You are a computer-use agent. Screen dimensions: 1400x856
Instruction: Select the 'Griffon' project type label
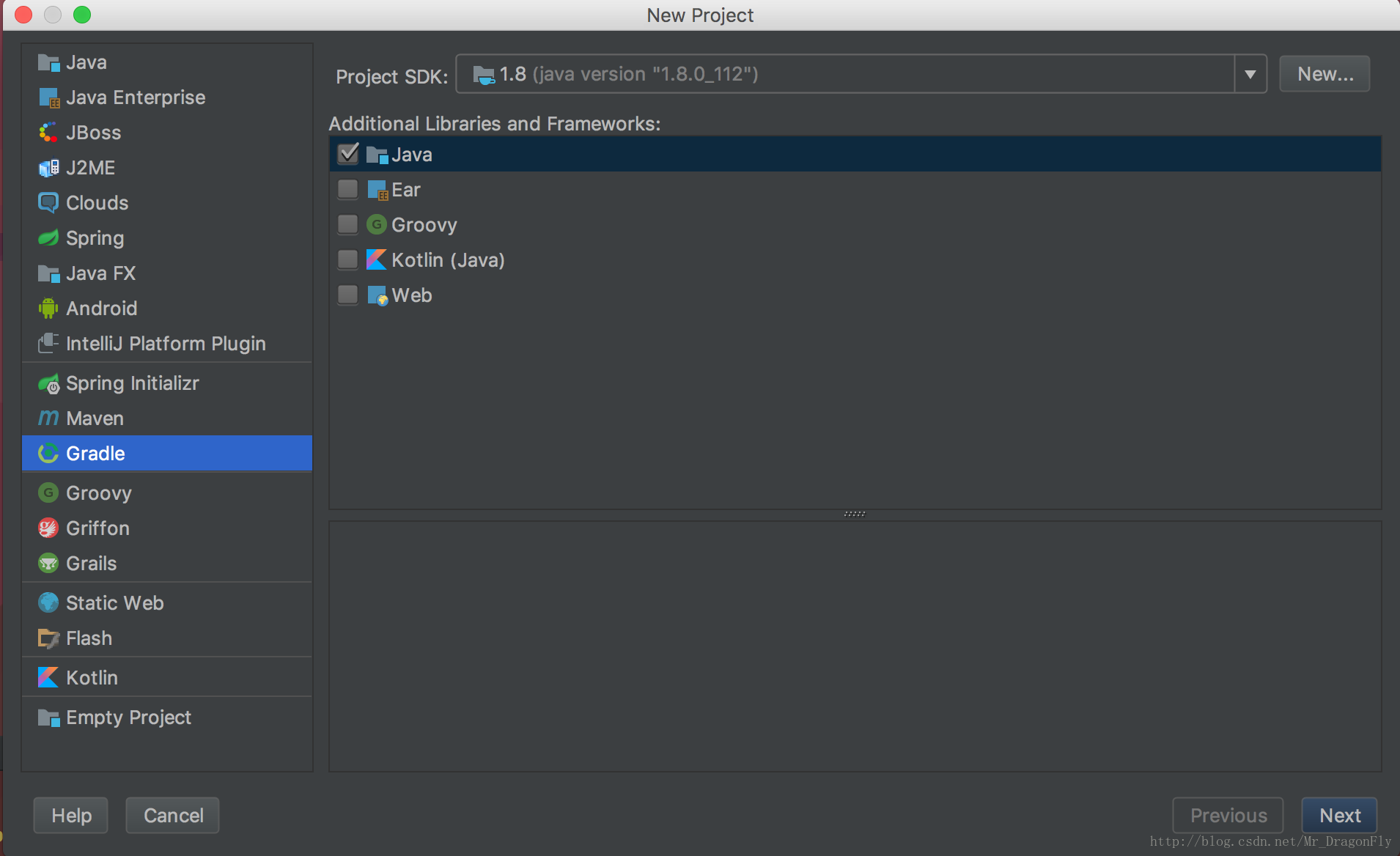point(97,528)
